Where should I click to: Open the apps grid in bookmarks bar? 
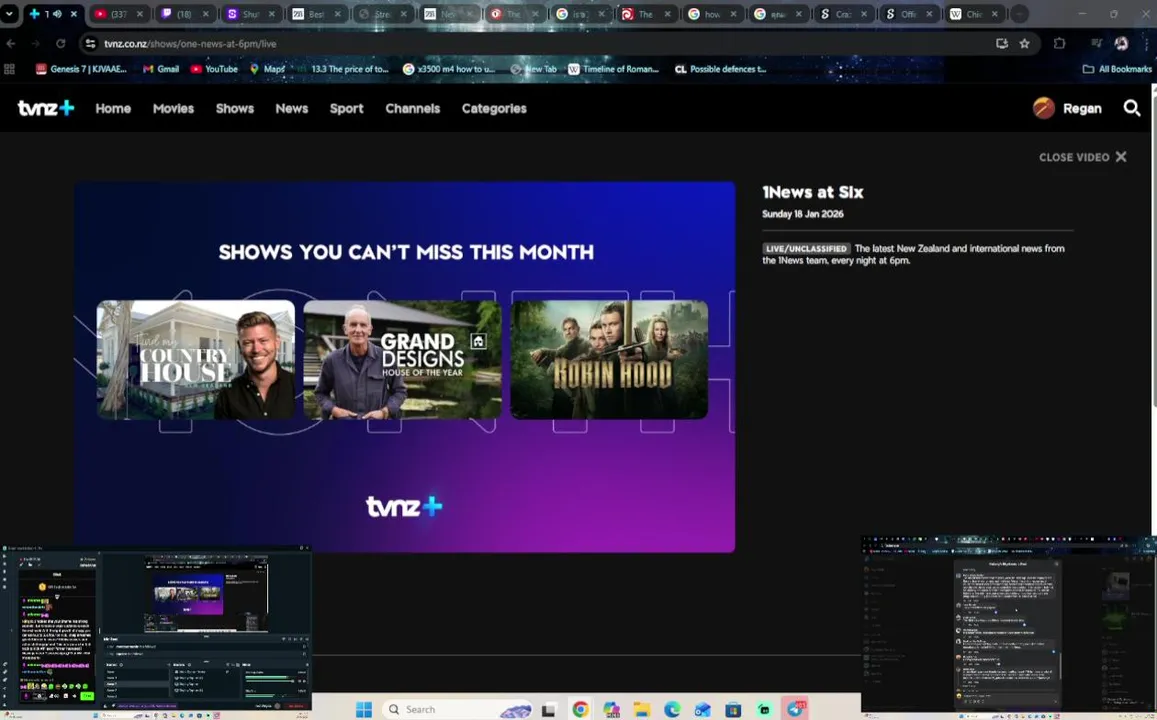[10, 69]
